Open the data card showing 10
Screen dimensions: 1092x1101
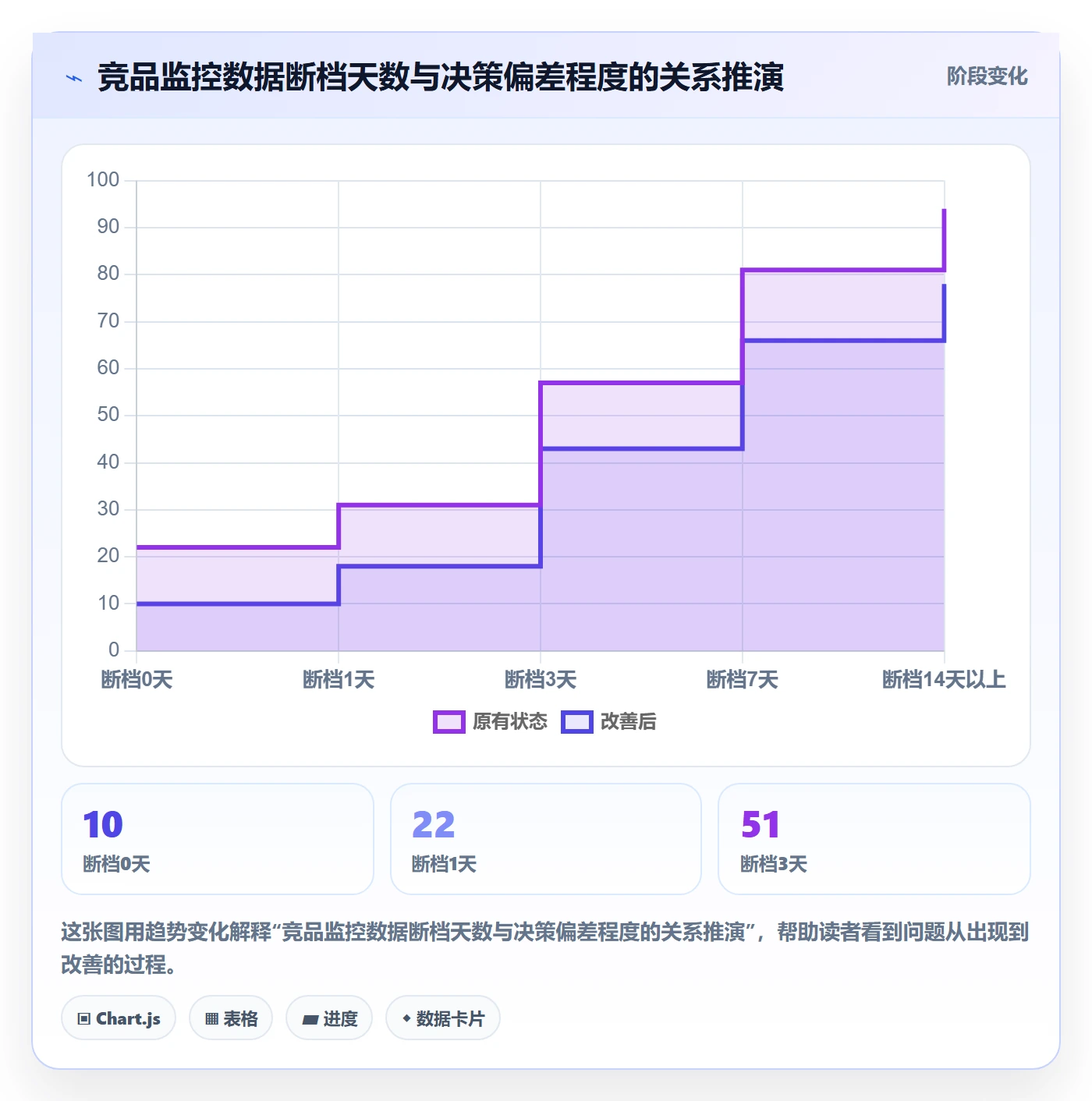tap(218, 839)
